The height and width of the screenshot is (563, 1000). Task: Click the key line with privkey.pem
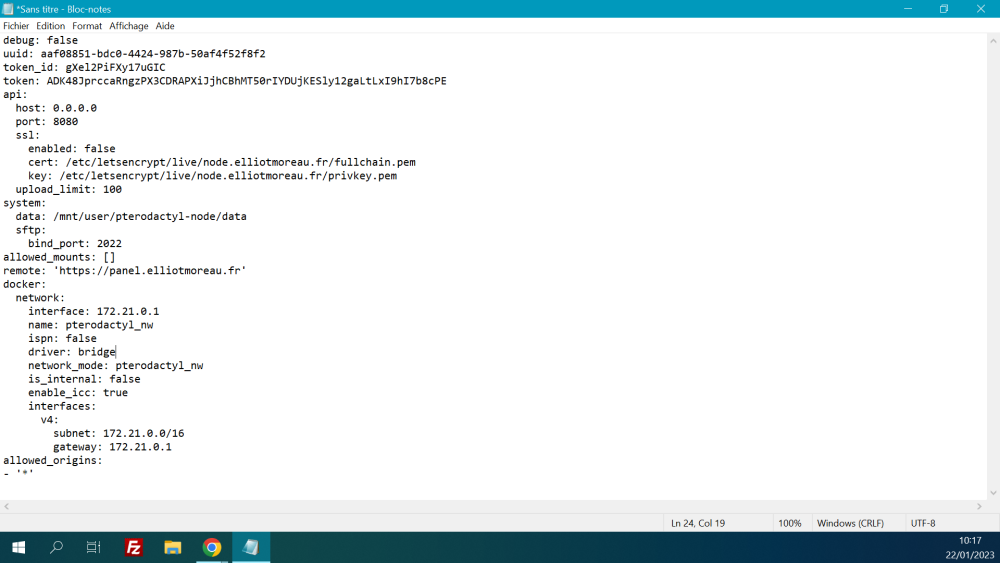point(212,175)
